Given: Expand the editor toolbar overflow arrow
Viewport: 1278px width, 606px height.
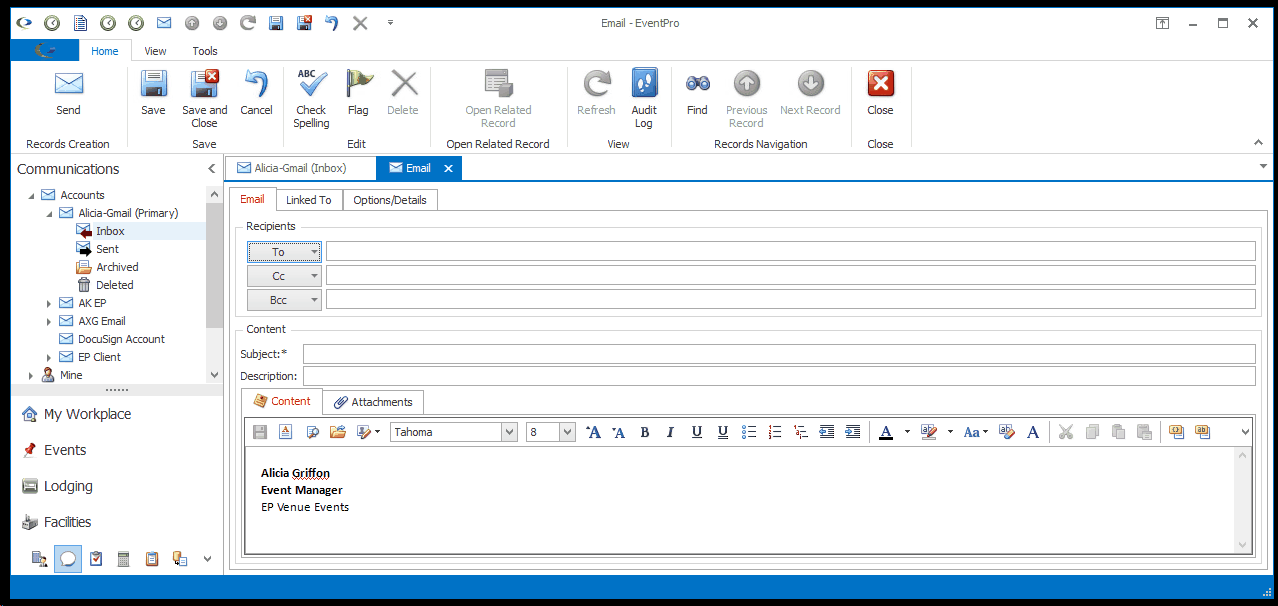Looking at the screenshot, I should click(x=1244, y=432).
